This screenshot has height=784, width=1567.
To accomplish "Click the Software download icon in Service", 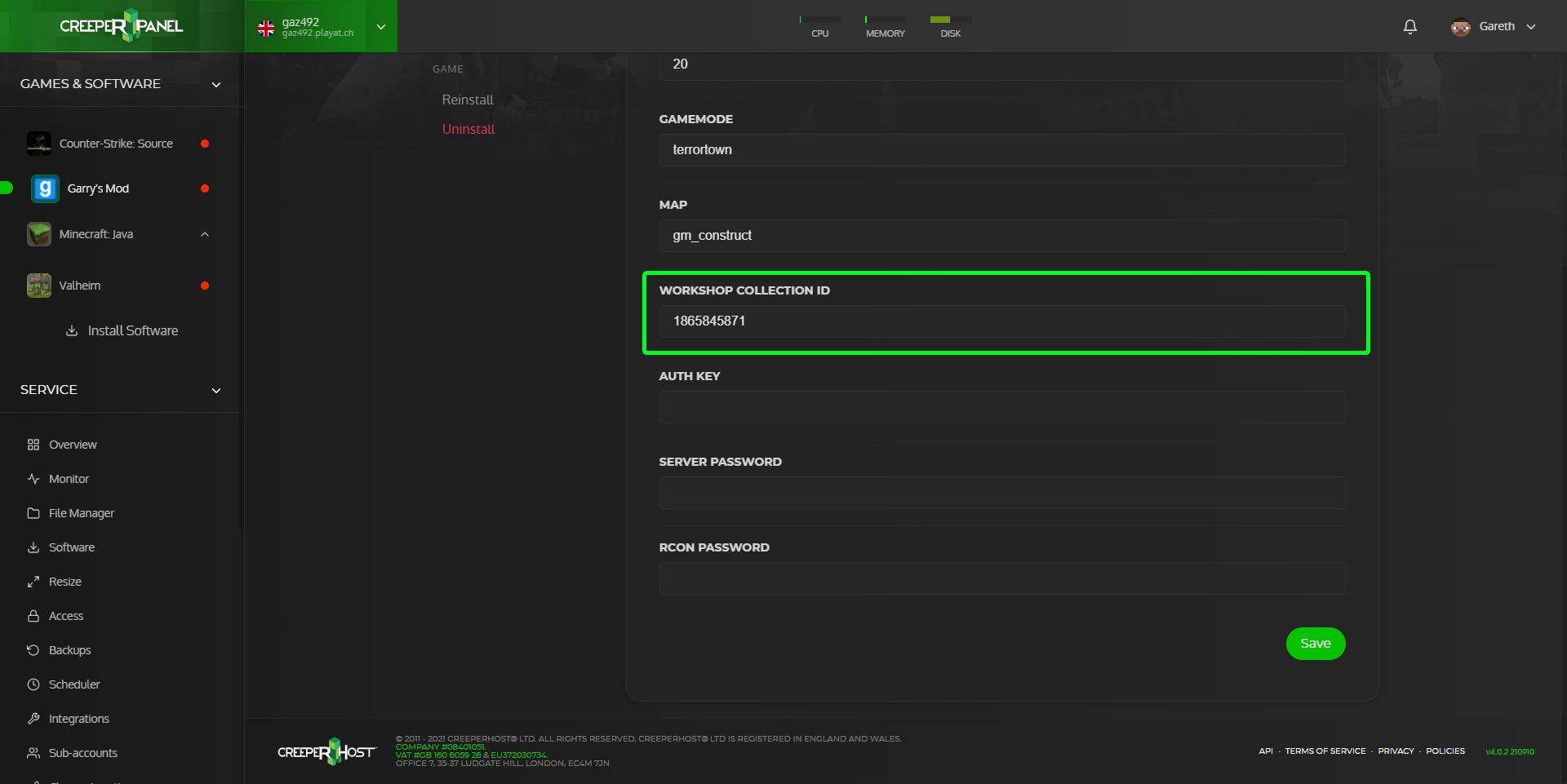I will coord(33,547).
